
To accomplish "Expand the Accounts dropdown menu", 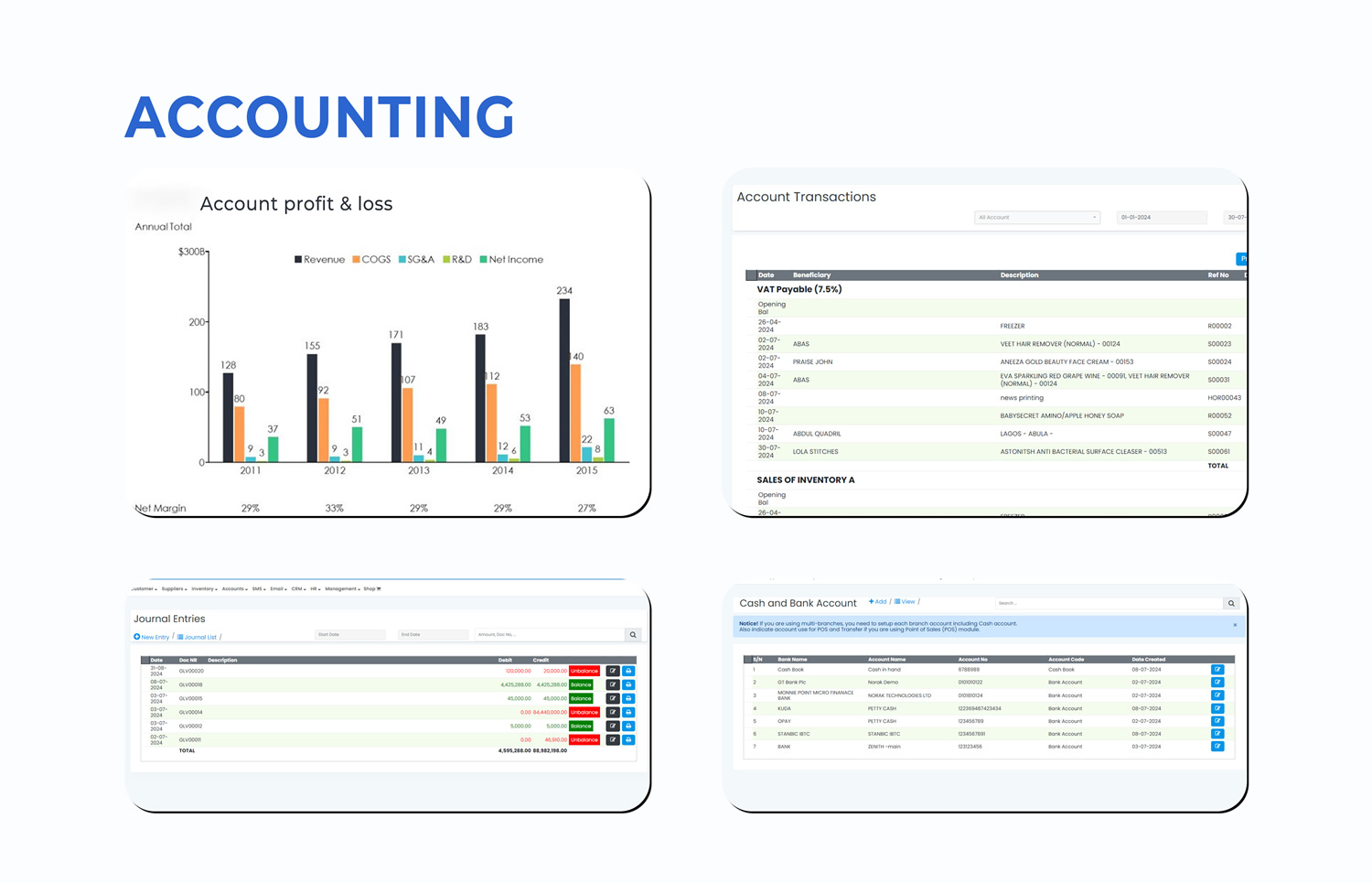I will tap(234, 589).
